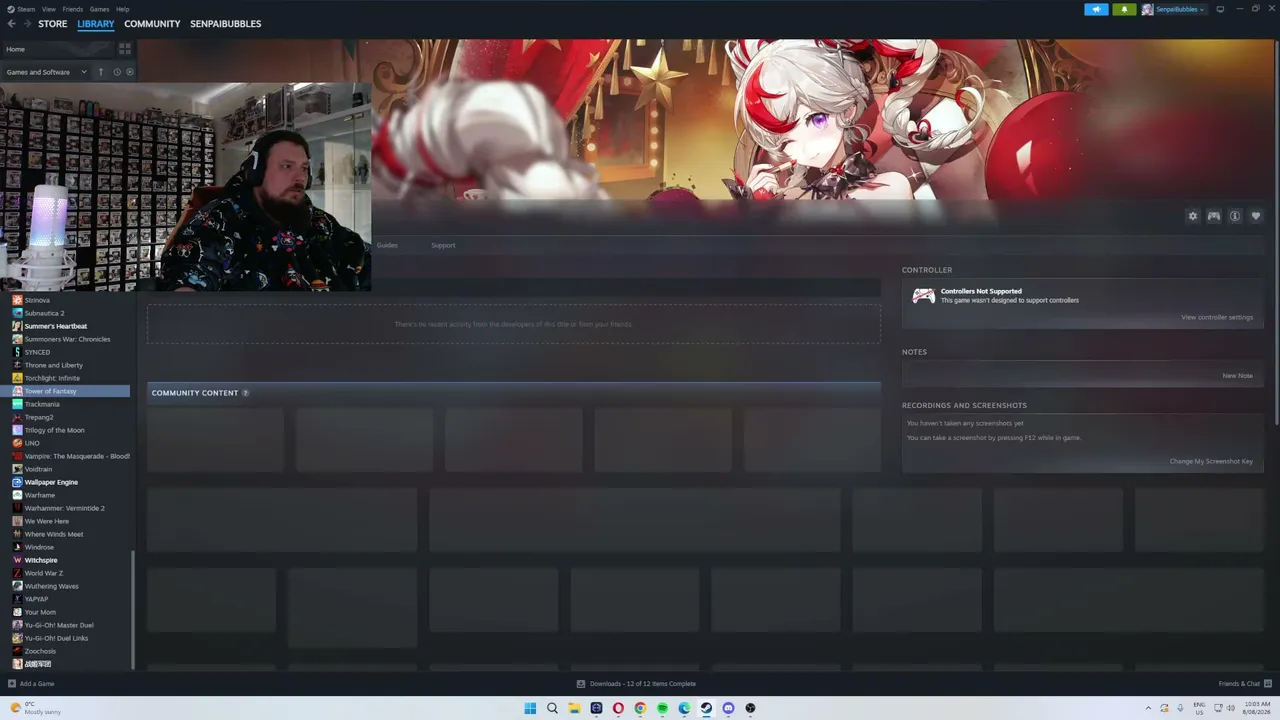Open Games and Software filter dropdown

[46, 72]
